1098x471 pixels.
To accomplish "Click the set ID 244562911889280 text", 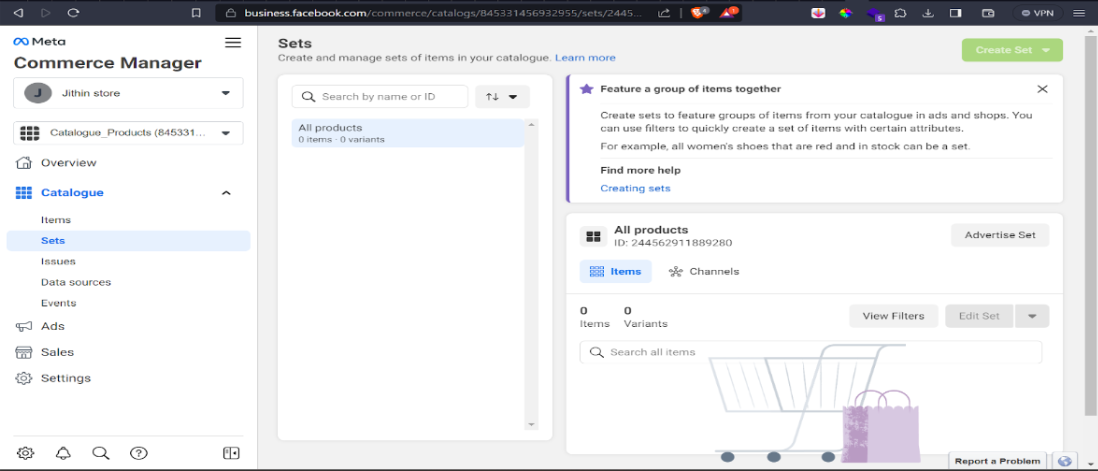I will (x=673, y=243).
